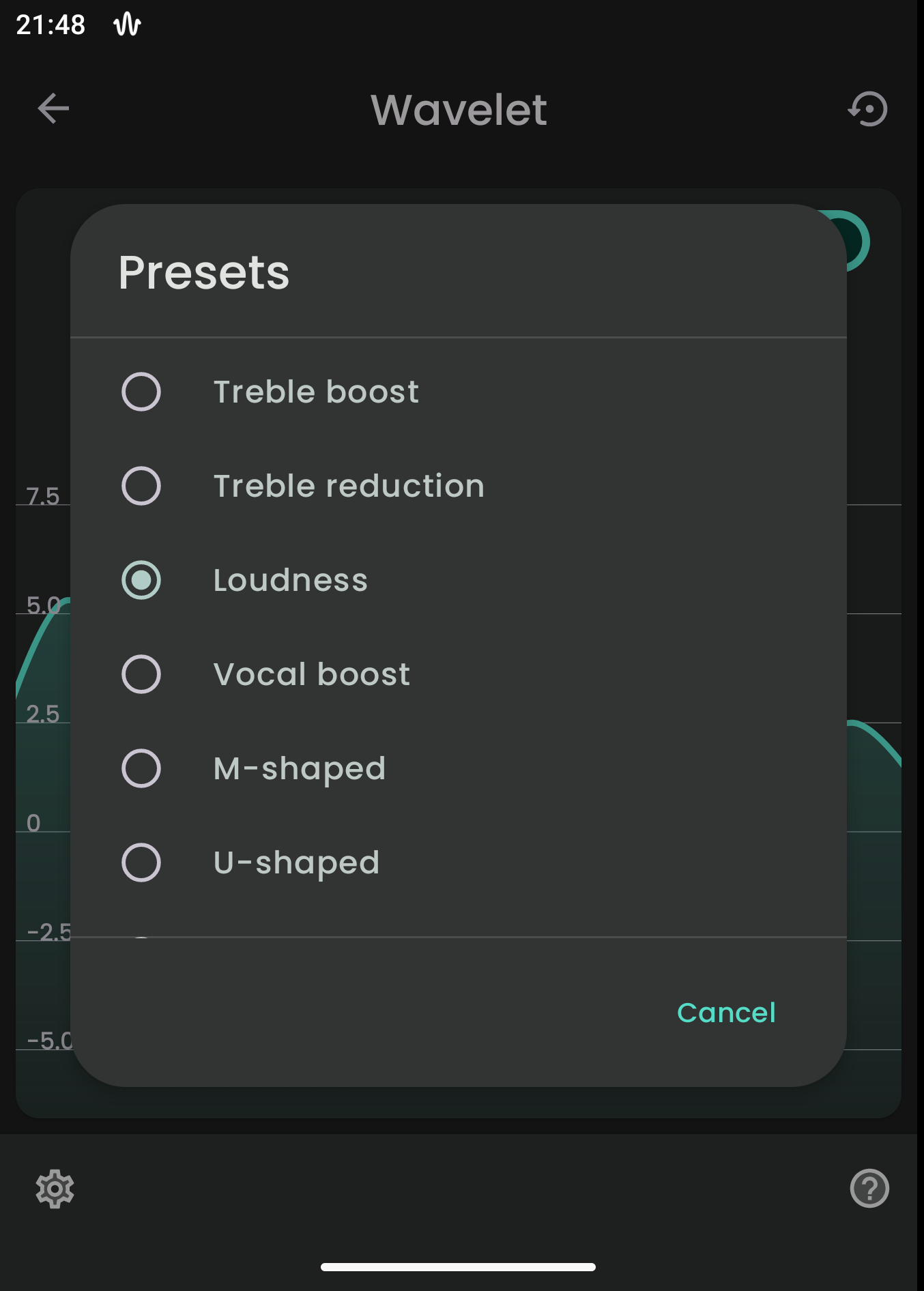Tap the Treble boost label
The height and width of the screenshot is (1291, 924).
click(316, 392)
